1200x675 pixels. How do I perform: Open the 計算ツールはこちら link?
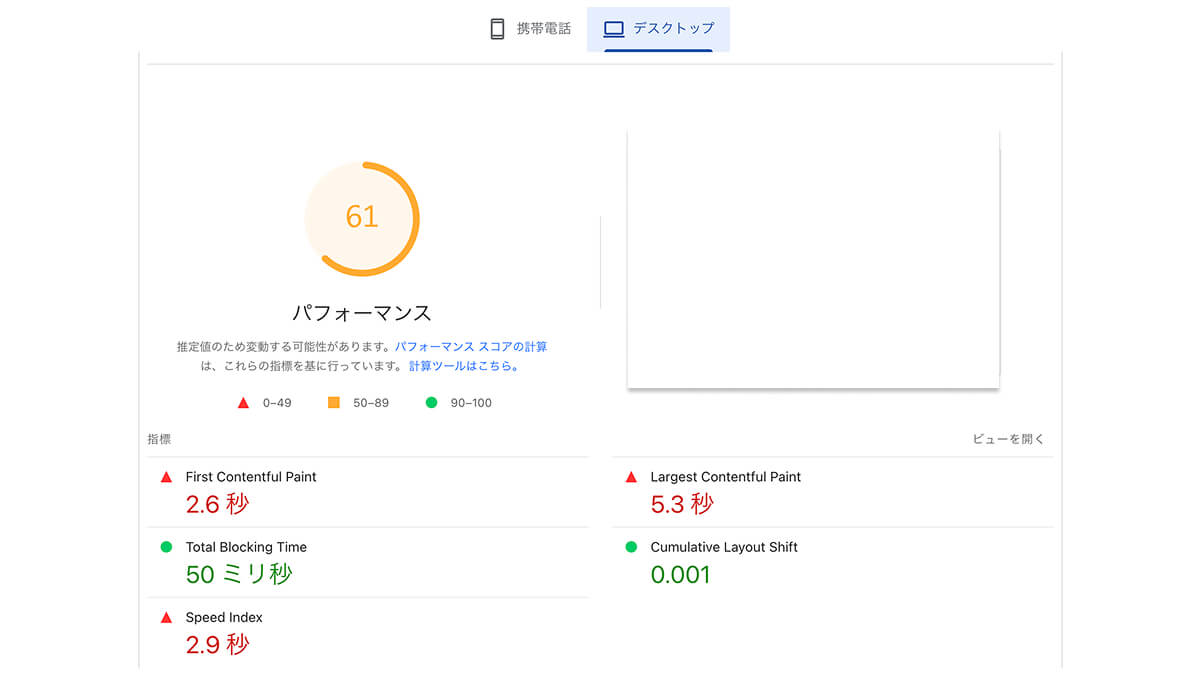[464, 366]
